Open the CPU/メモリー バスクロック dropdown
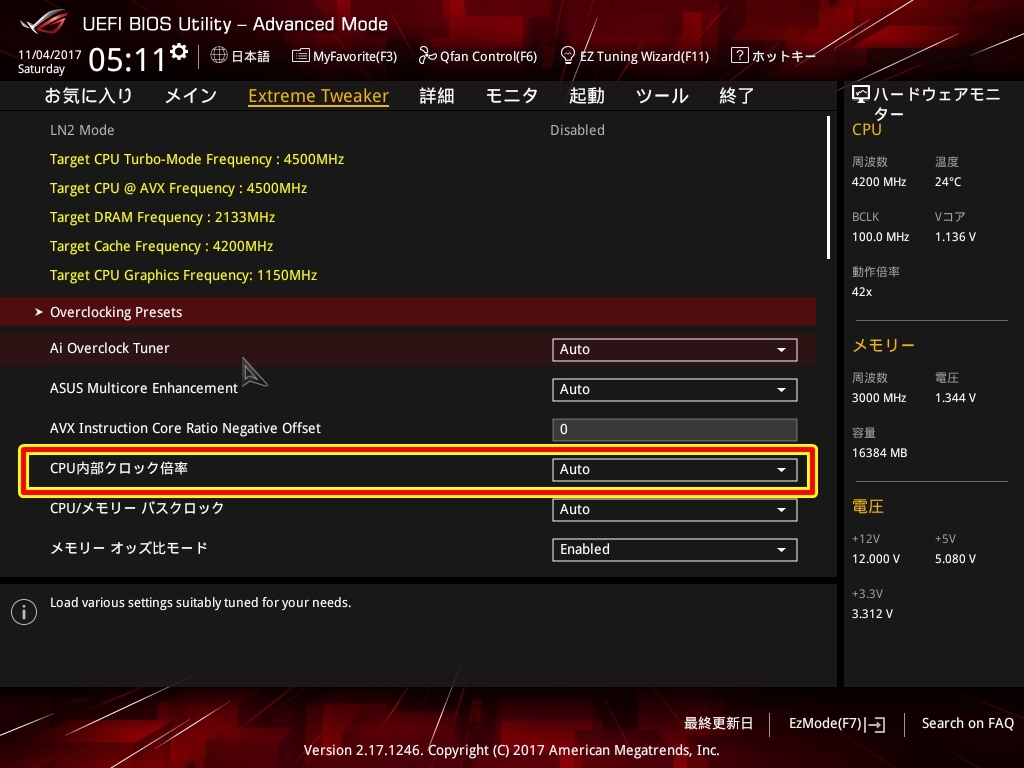The height and width of the screenshot is (768, 1024). (675, 509)
